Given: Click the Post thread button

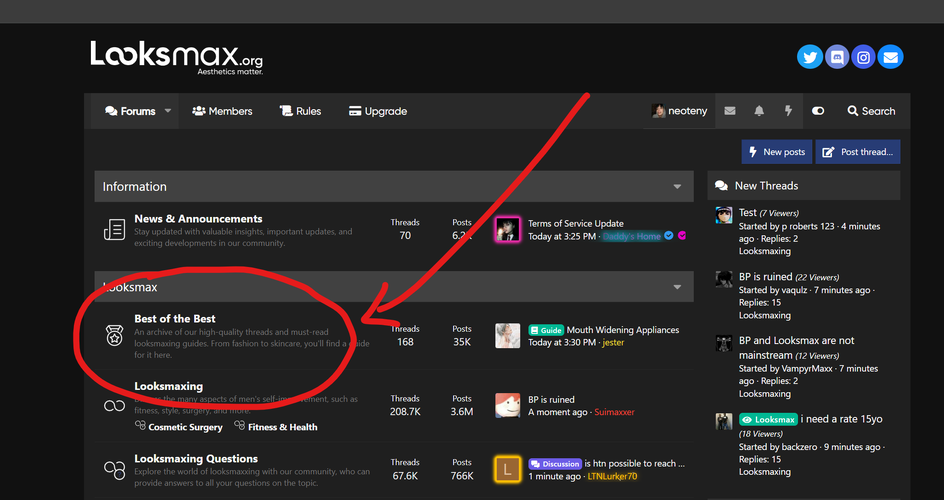Looking at the screenshot, I should (x=858, y=152).
